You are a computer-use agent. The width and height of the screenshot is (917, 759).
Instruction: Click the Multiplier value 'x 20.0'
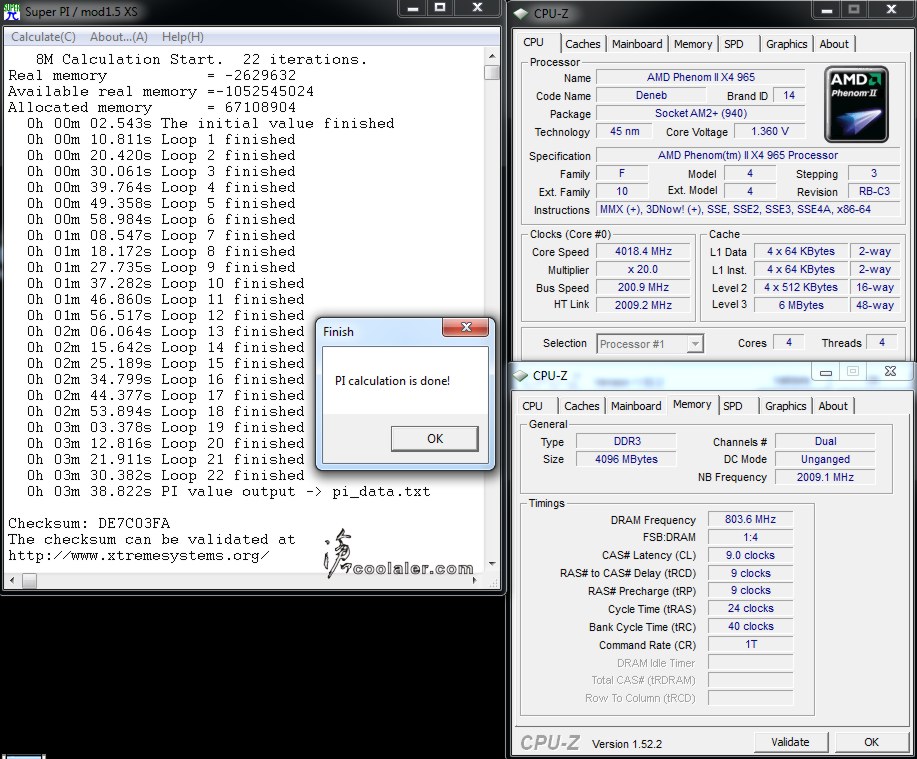pos(643,270)
